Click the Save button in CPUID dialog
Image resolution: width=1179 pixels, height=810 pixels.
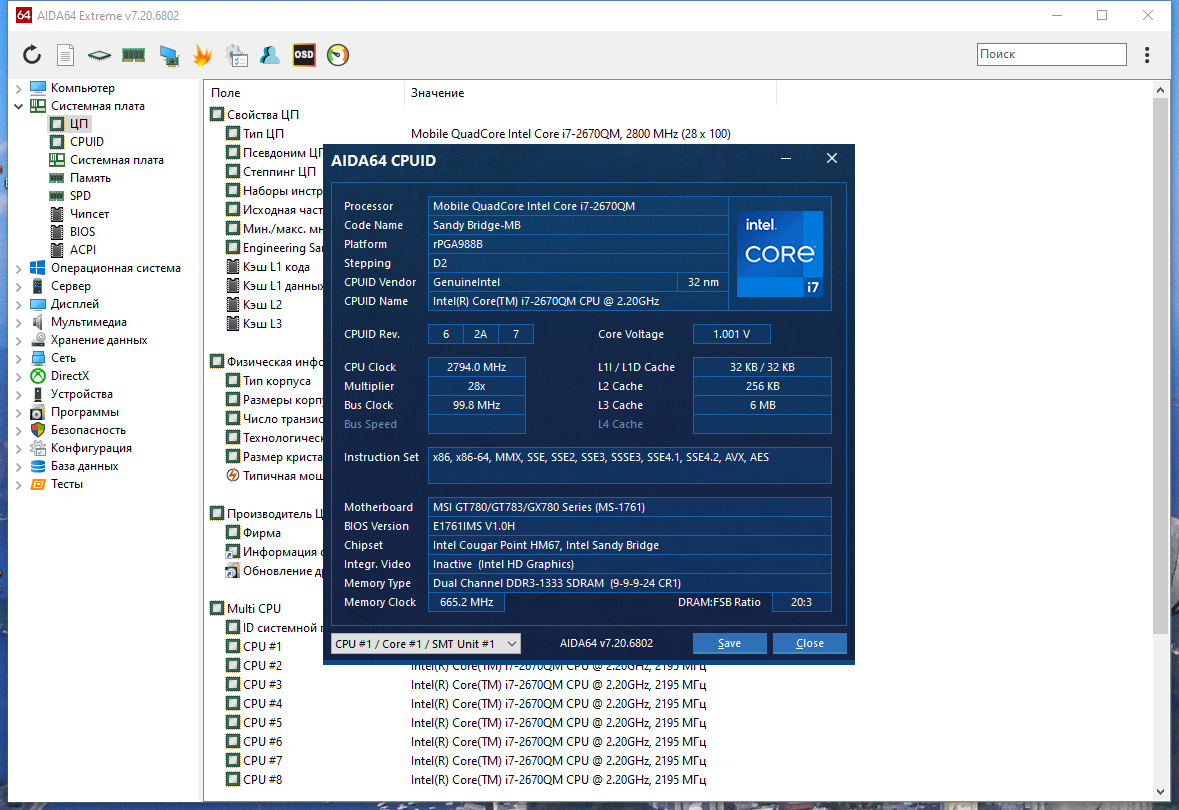click(x=729, y=644)
